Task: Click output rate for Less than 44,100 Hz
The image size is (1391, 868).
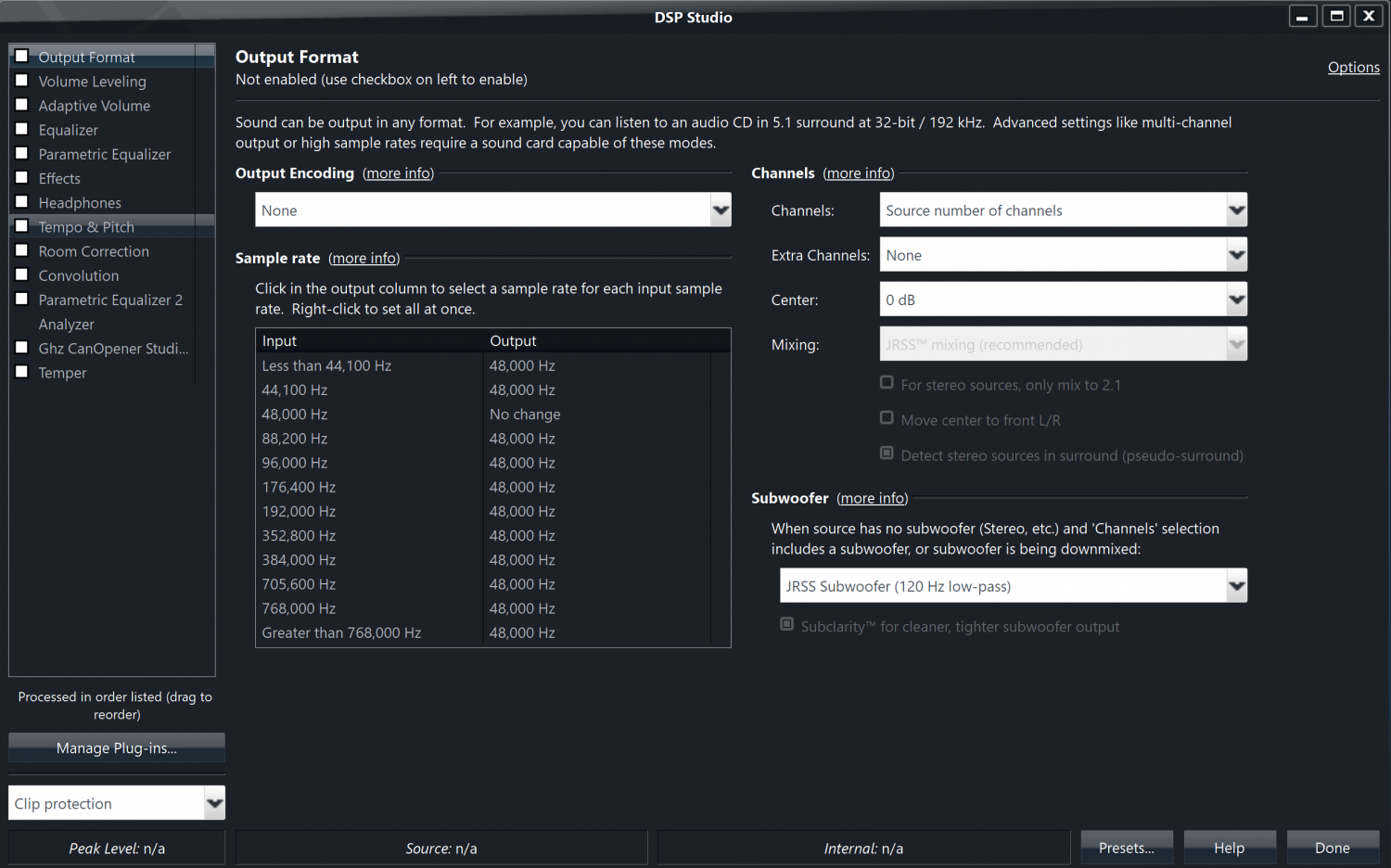Action: click(522, 366)
